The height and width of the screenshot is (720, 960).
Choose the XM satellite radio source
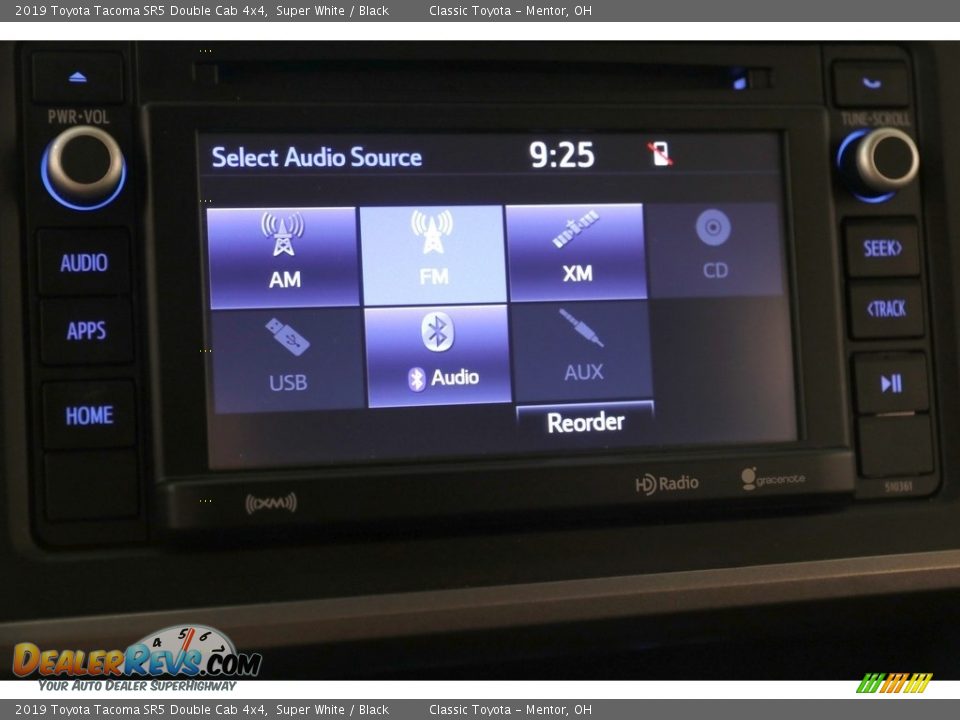click(x=576, y=252)
